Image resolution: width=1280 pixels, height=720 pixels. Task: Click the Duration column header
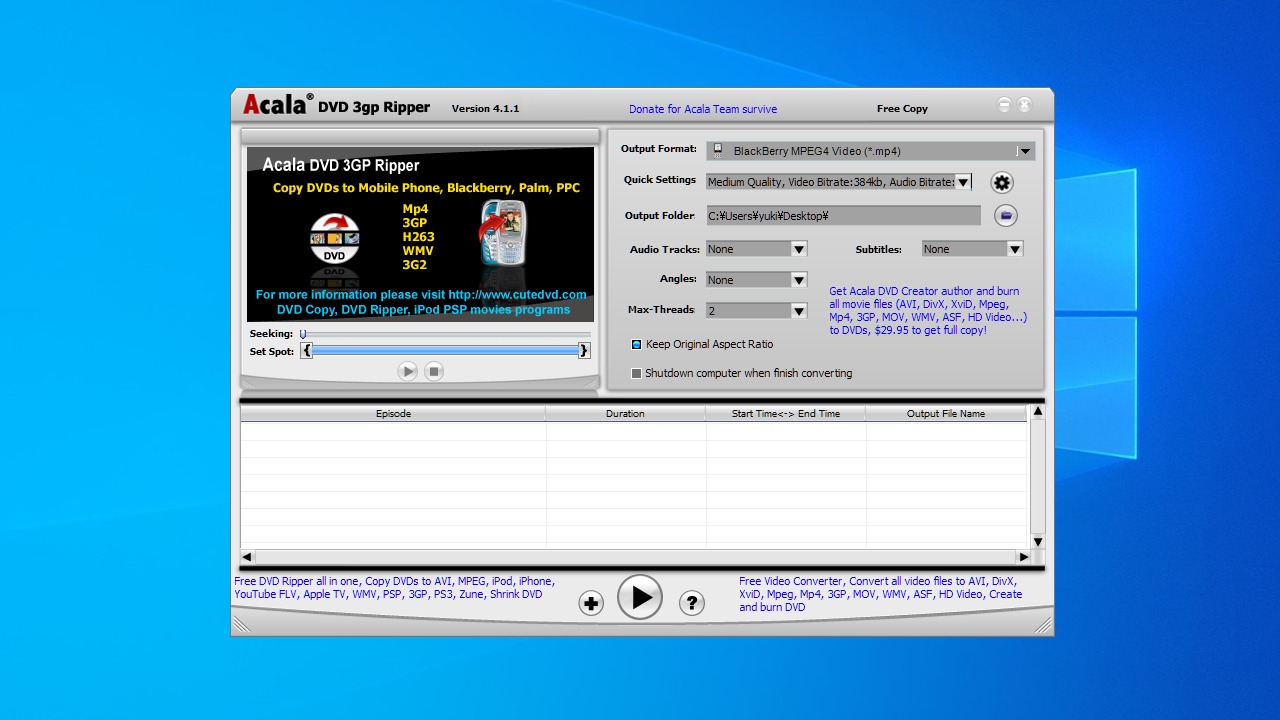625,413
